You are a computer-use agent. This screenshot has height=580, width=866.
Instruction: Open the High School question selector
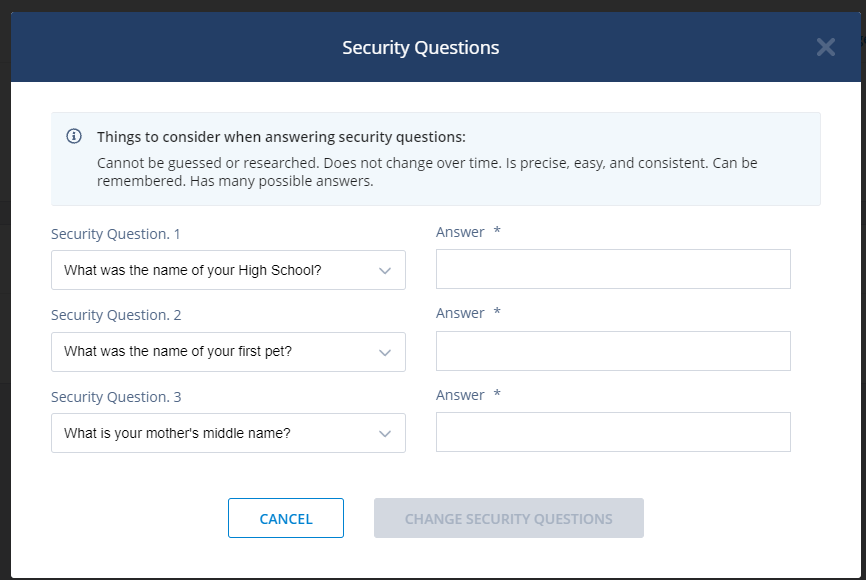(228, 270)
